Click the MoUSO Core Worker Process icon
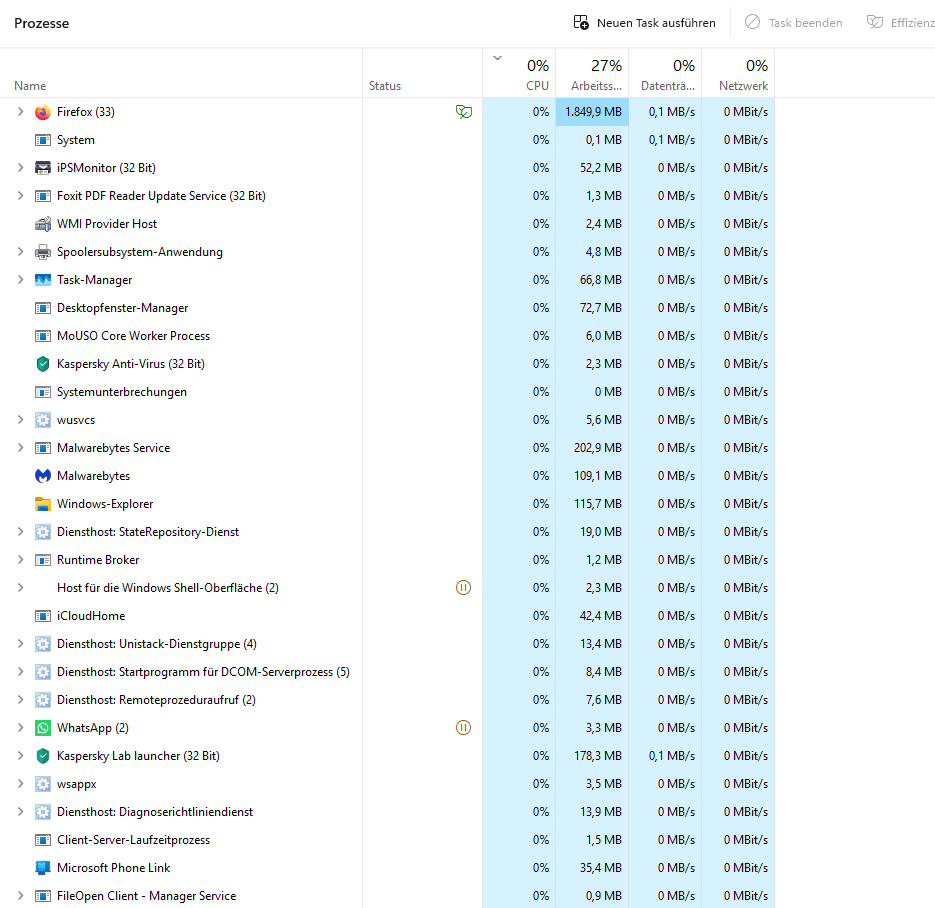Viewport: 935px width, 908px height. tap(43, 336)
